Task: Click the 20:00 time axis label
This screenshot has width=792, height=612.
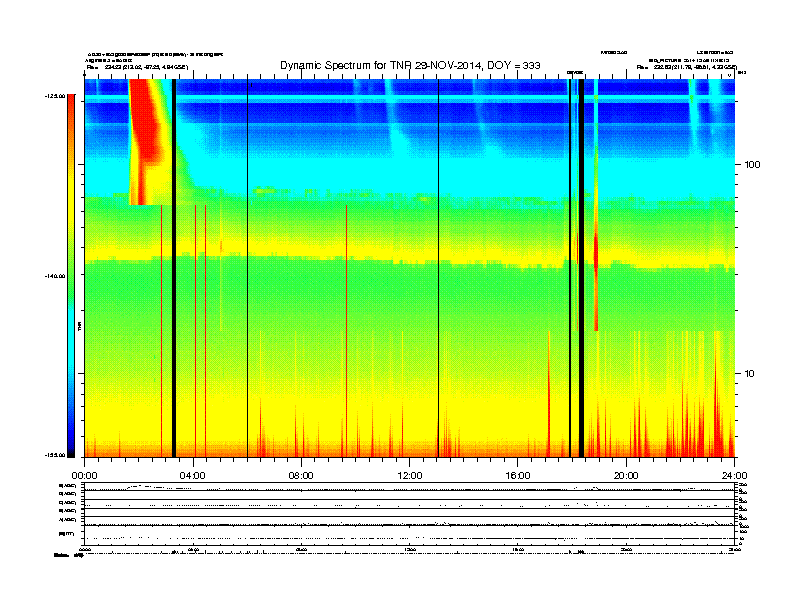Action: (626, 476)
